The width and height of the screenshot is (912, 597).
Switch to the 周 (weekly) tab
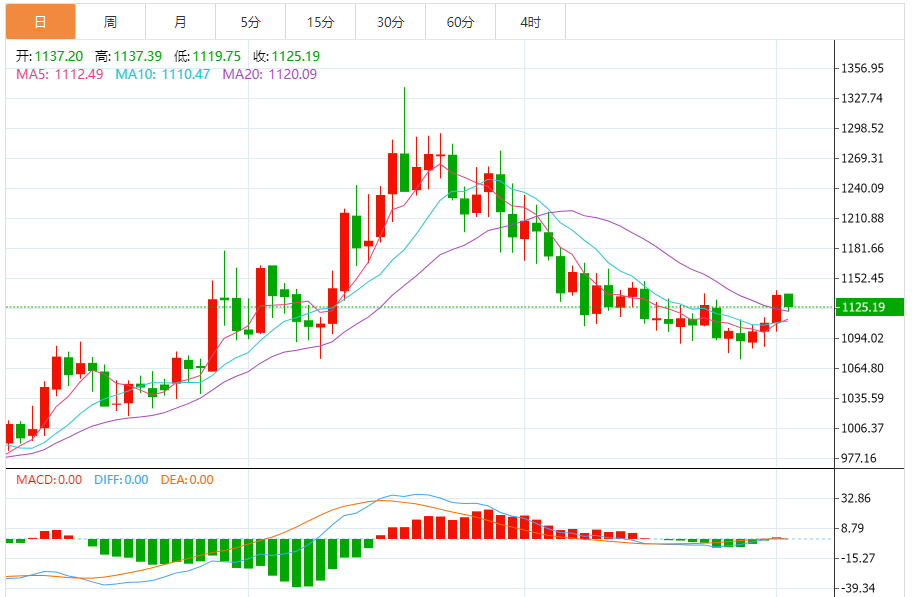click(x=110, y=21)
